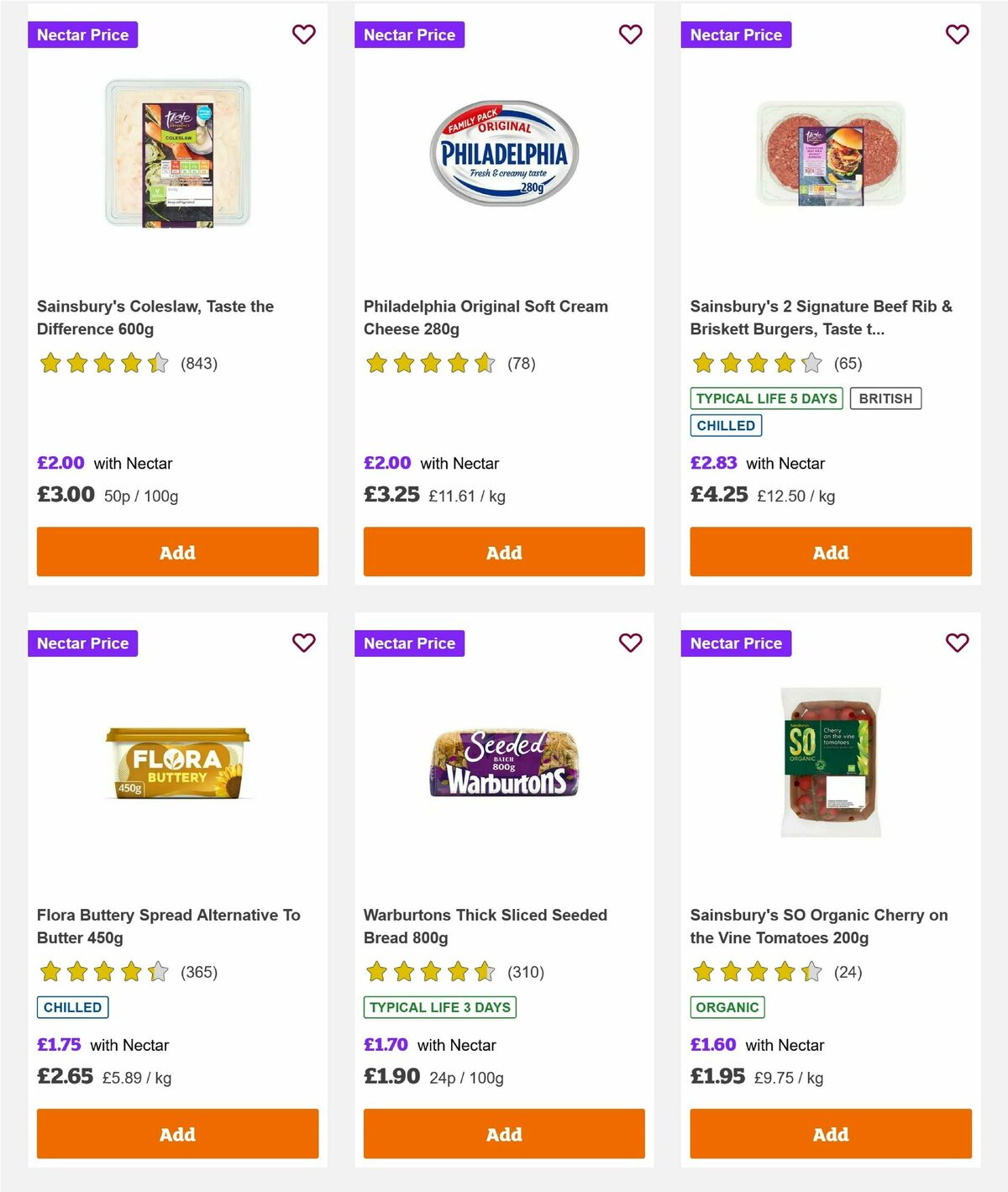This screenshot has width=1008, height=1192.
Task: Favourite the Signature Beef Rib Burgers
Action: click(x=957, y=34)
